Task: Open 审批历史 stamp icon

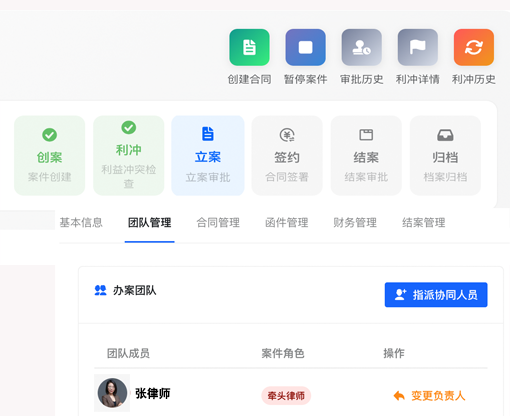Action: [362, 47]
